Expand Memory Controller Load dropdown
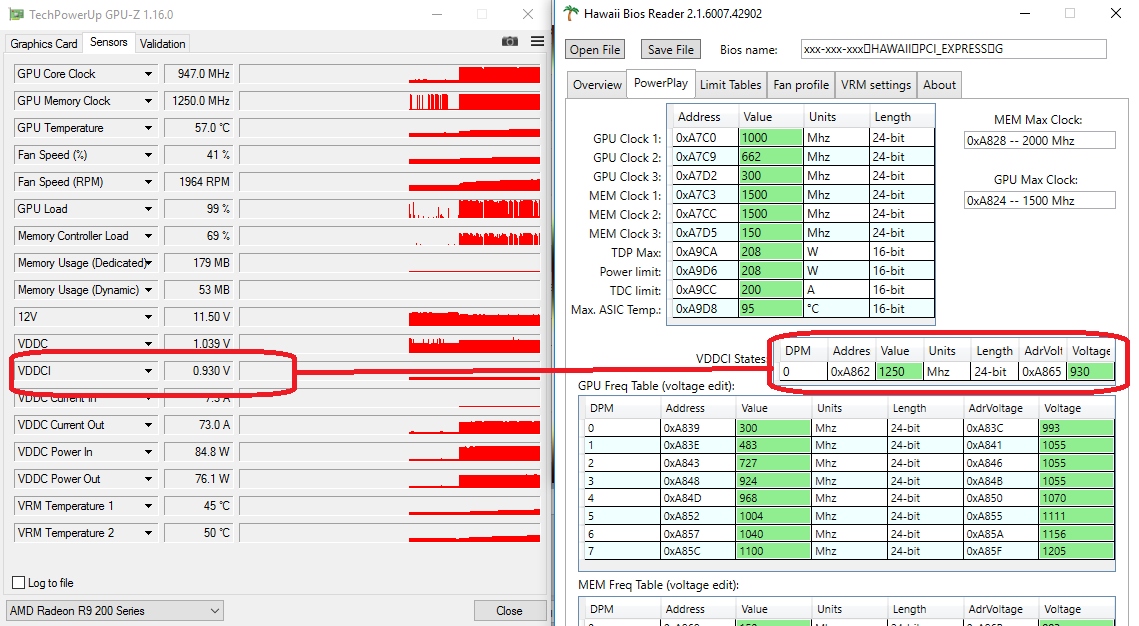The height and width of the screenshot is (626, 1139). click(x=148, y=236)
